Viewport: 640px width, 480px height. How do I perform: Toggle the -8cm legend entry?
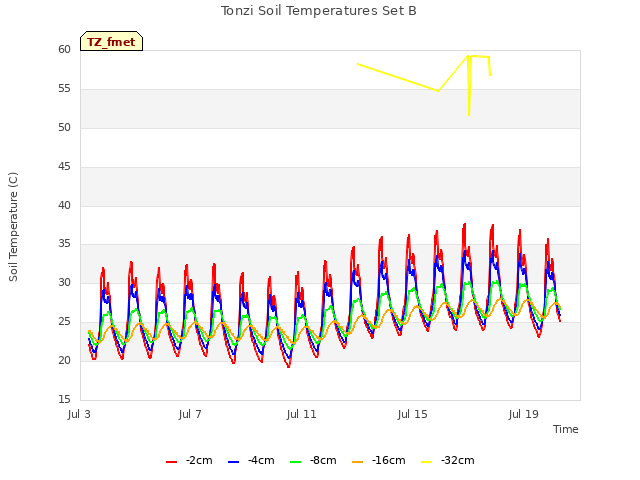point(313,460)
